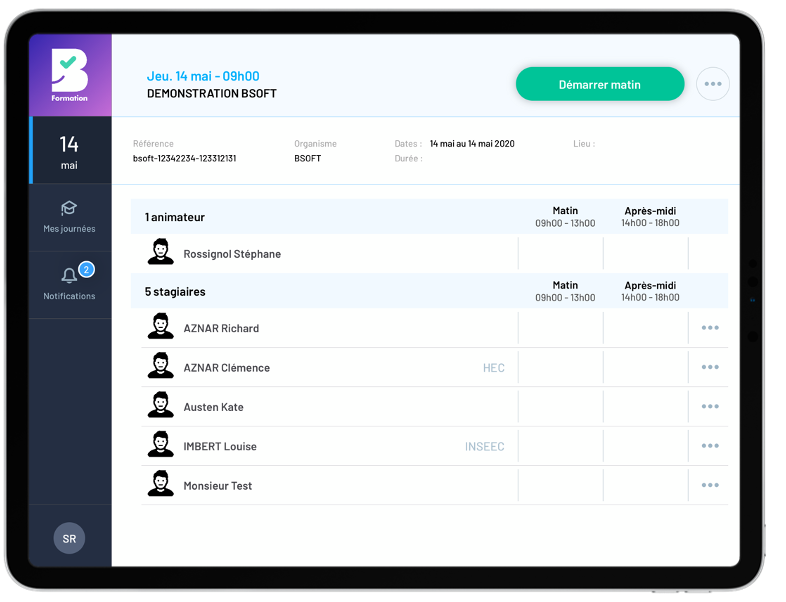The width and height of the screenshot is (786, 602).
Task: Open options menu for IMBERT Louise
Action: click(x=710, y=446)
